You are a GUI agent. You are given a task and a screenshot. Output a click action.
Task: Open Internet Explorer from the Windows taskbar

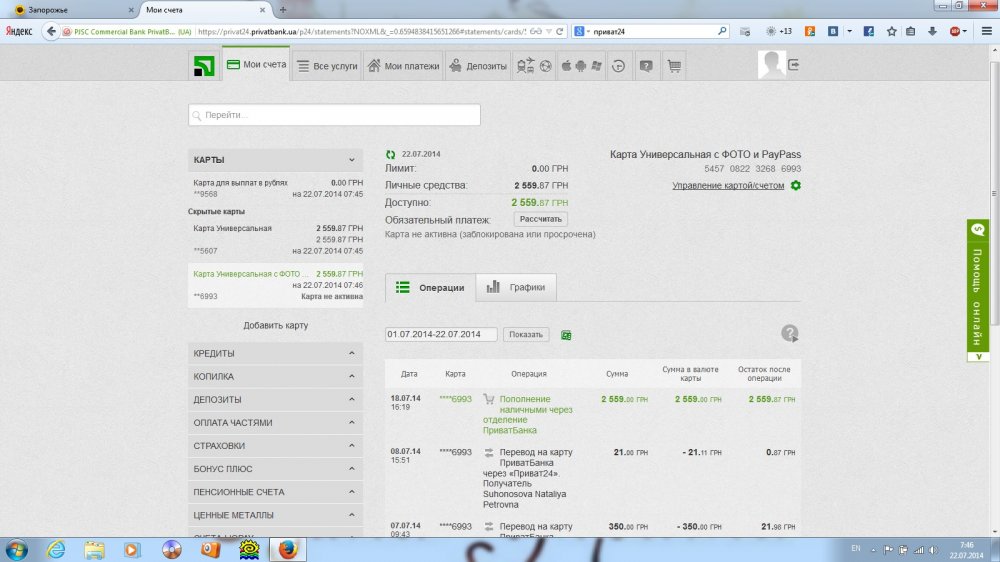point(56,548)
